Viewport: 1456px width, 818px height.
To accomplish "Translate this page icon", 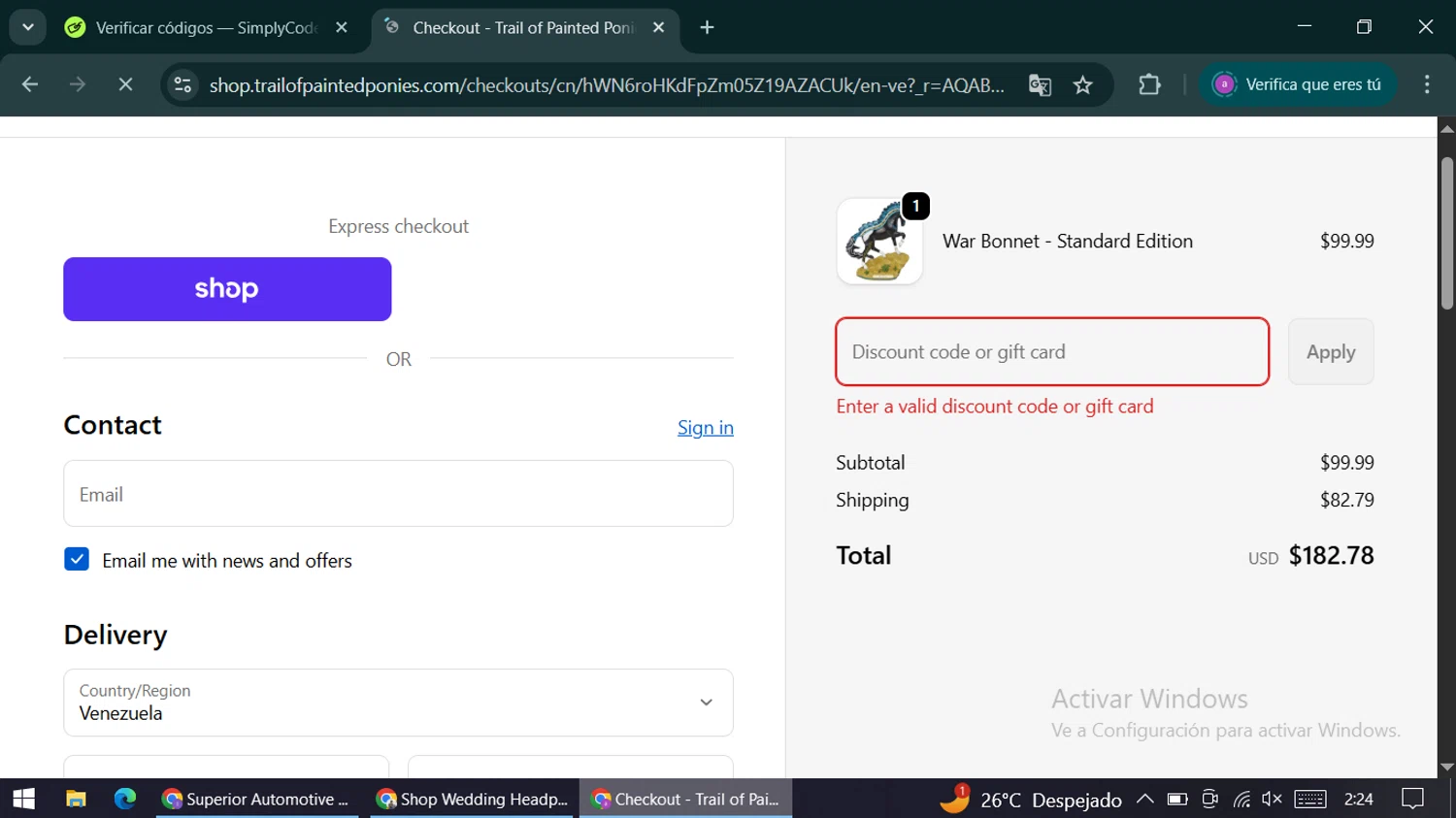I will 1040,85.
